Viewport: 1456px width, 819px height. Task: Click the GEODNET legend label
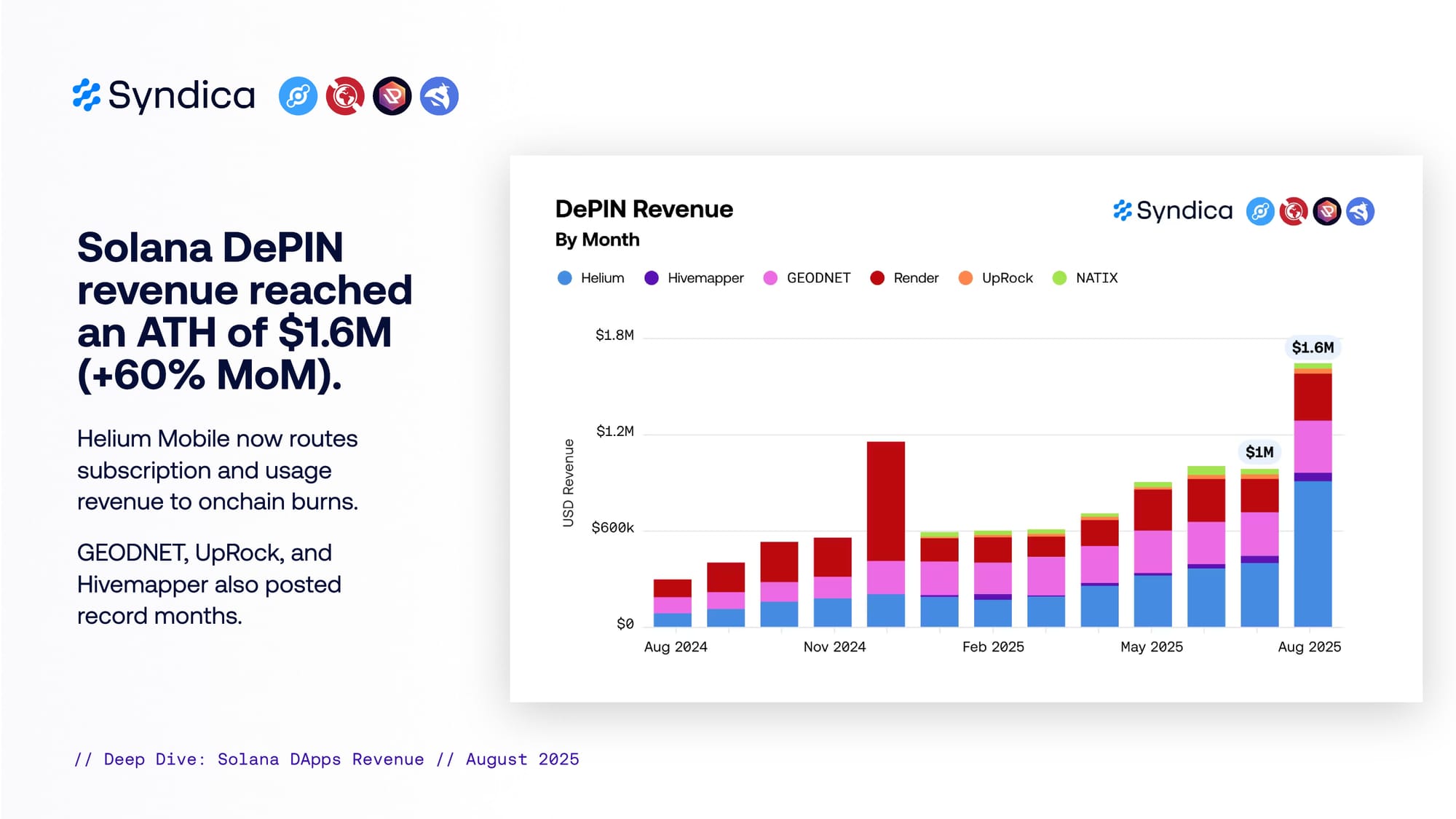[818, 278]
